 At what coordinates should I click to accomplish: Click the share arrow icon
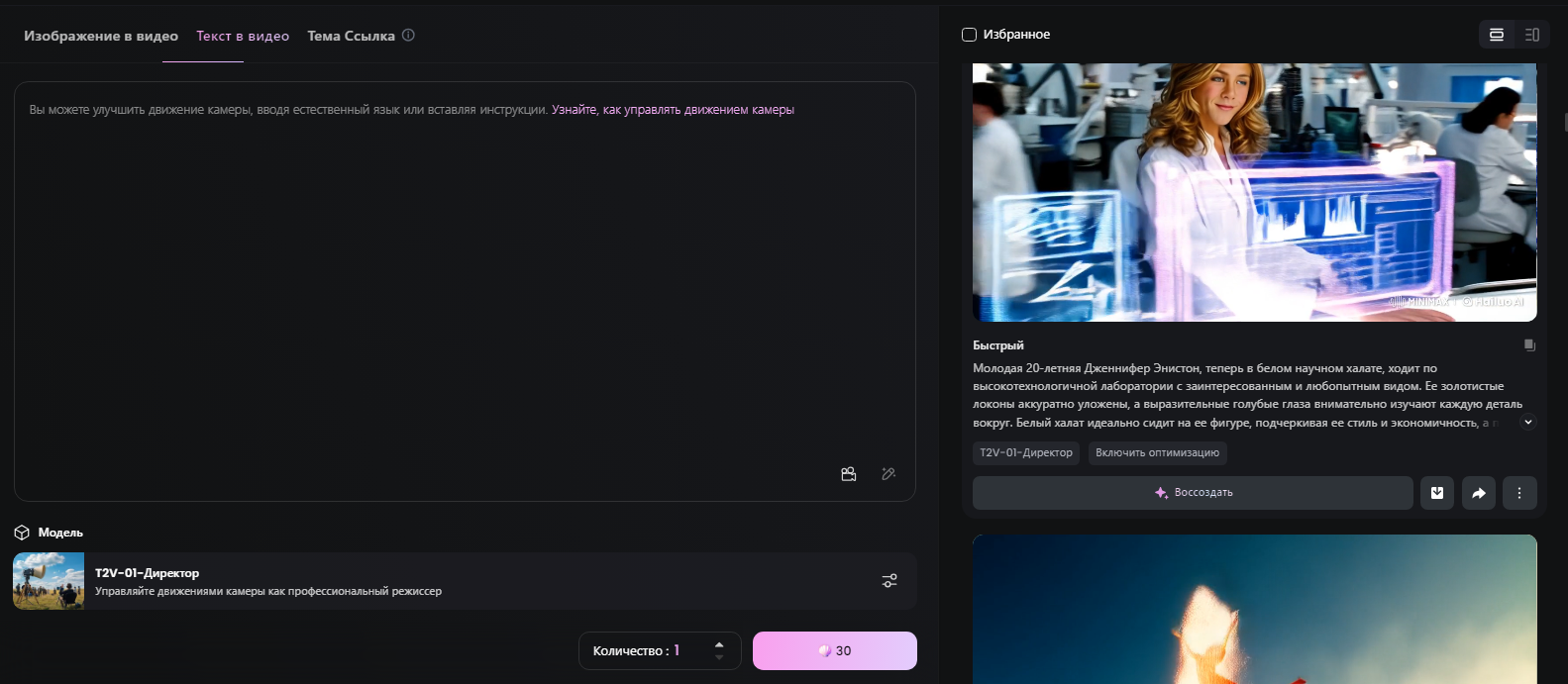pyautogui.click(x=1479, y=493)
